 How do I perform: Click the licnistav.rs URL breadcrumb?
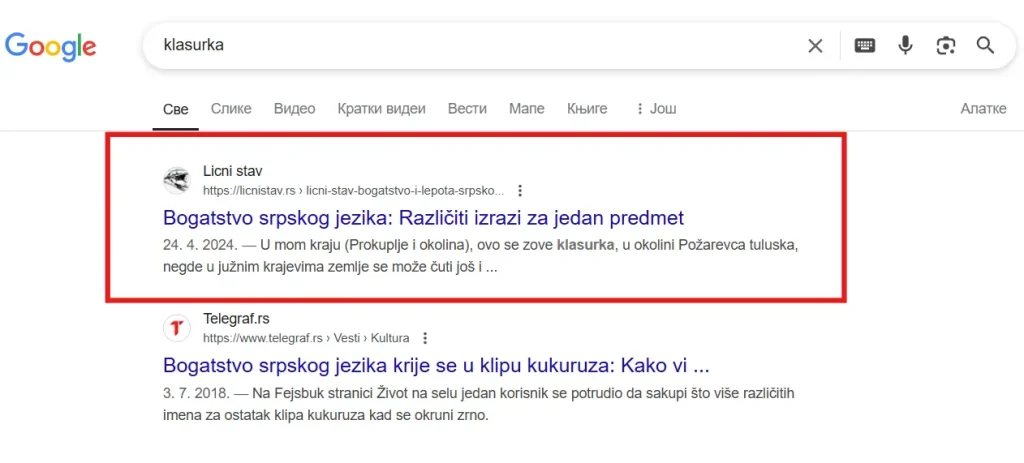[353, 191]
